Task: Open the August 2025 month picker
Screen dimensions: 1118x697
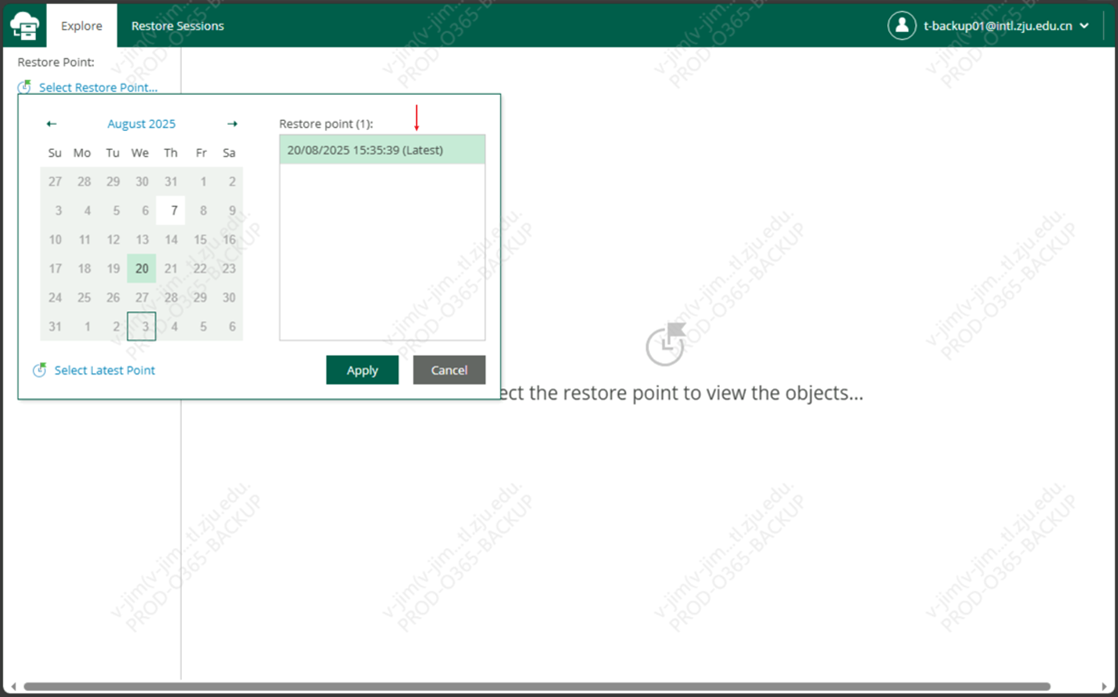Action: tap(141, 124)
